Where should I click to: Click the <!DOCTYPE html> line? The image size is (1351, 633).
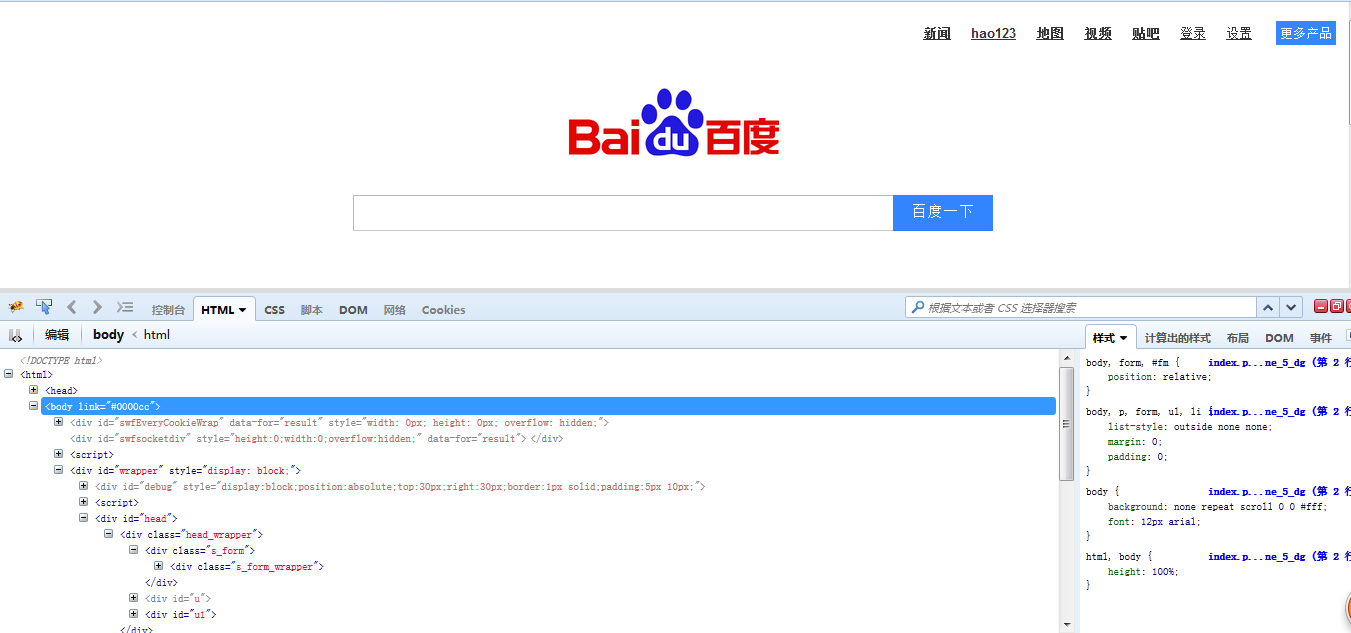click(61, 359)
